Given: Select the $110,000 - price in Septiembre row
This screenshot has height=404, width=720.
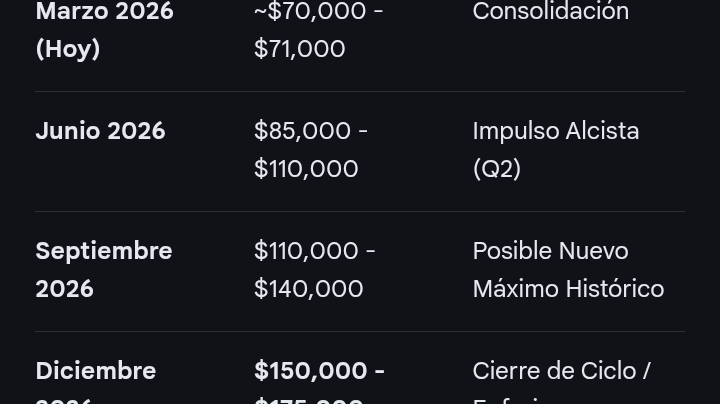Looking at the screenshot, I should tap(315, 251).
